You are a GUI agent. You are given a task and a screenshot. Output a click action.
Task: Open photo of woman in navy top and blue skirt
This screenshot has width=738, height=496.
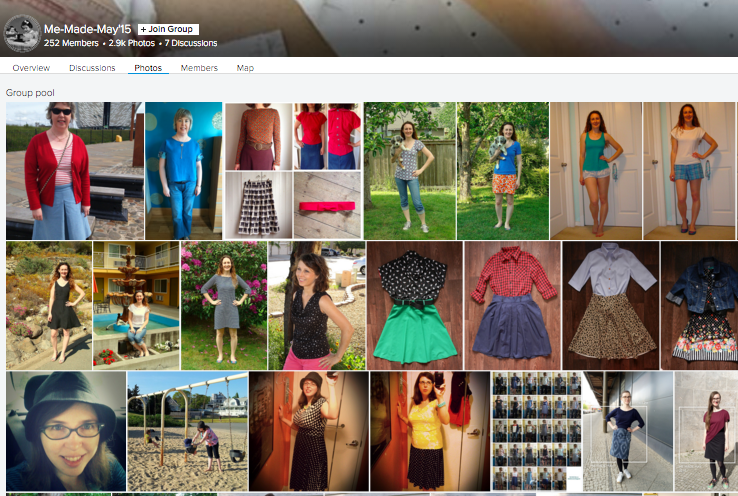tap(628, 431)
